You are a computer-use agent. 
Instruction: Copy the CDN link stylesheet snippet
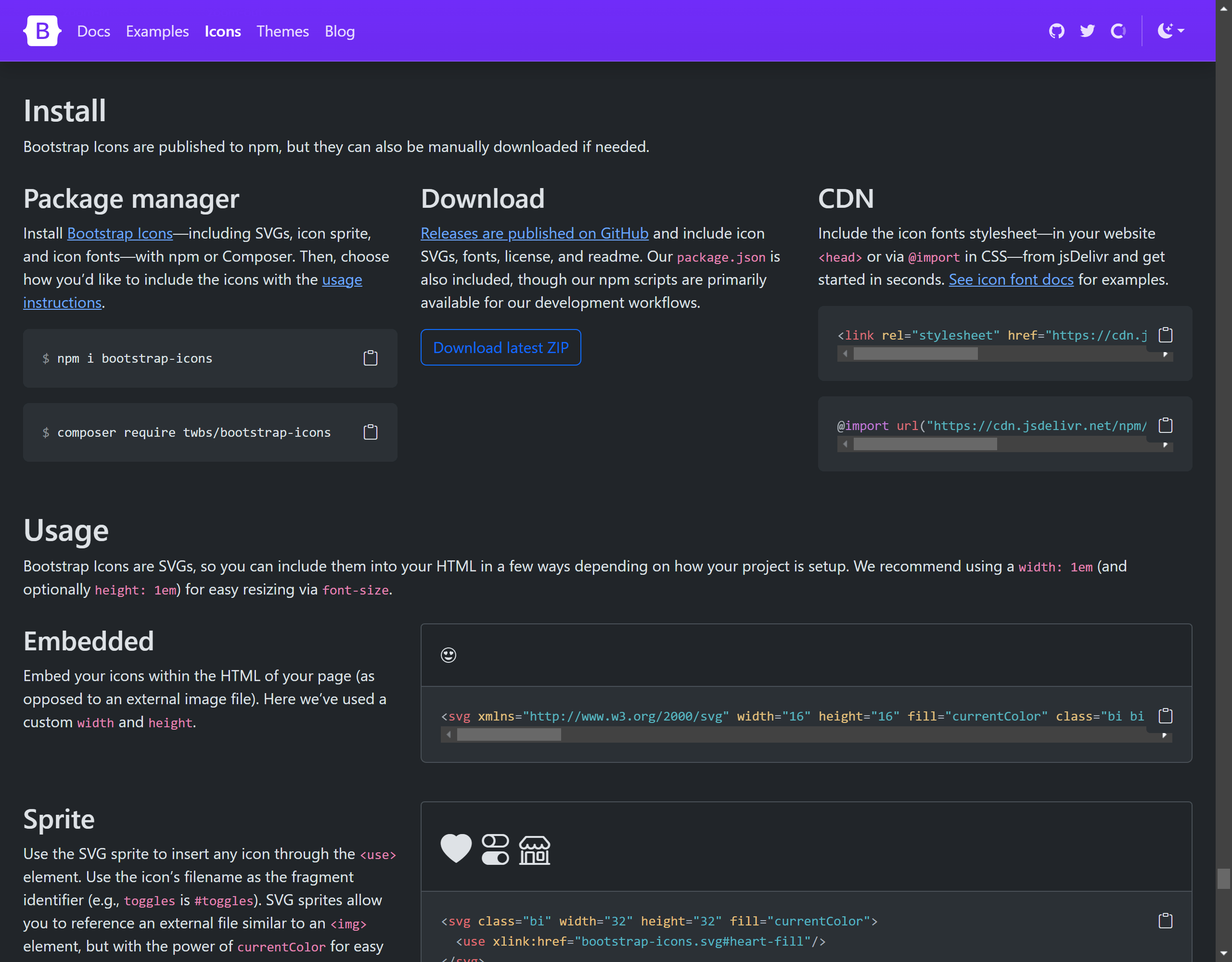[x=1165, y=335]
